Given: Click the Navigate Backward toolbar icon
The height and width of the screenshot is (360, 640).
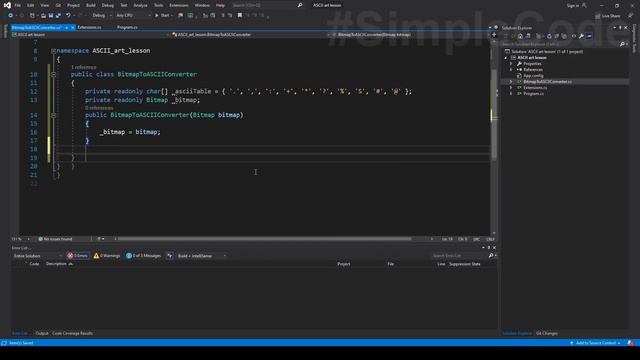Looking at the screenshot, I should pyautogui.click(x=11, y=16).
